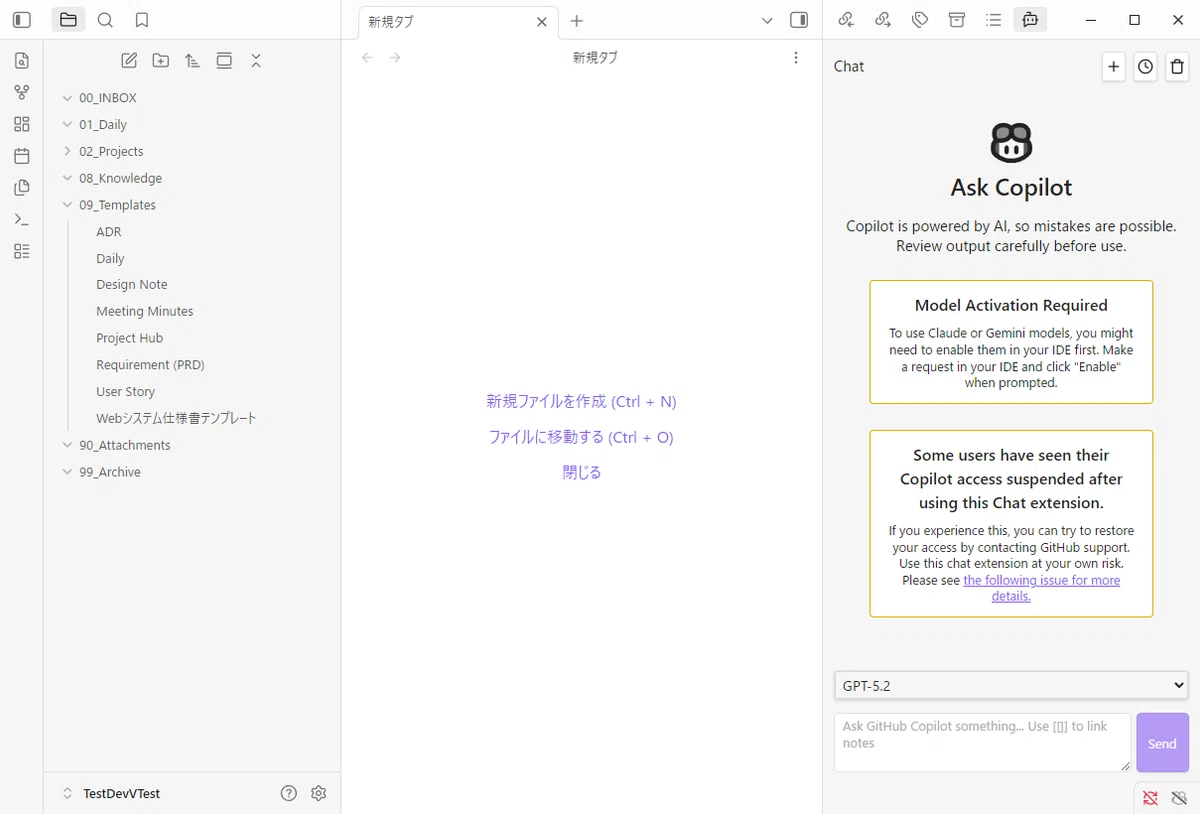Delete chat with trash icon

[1177, 67]
